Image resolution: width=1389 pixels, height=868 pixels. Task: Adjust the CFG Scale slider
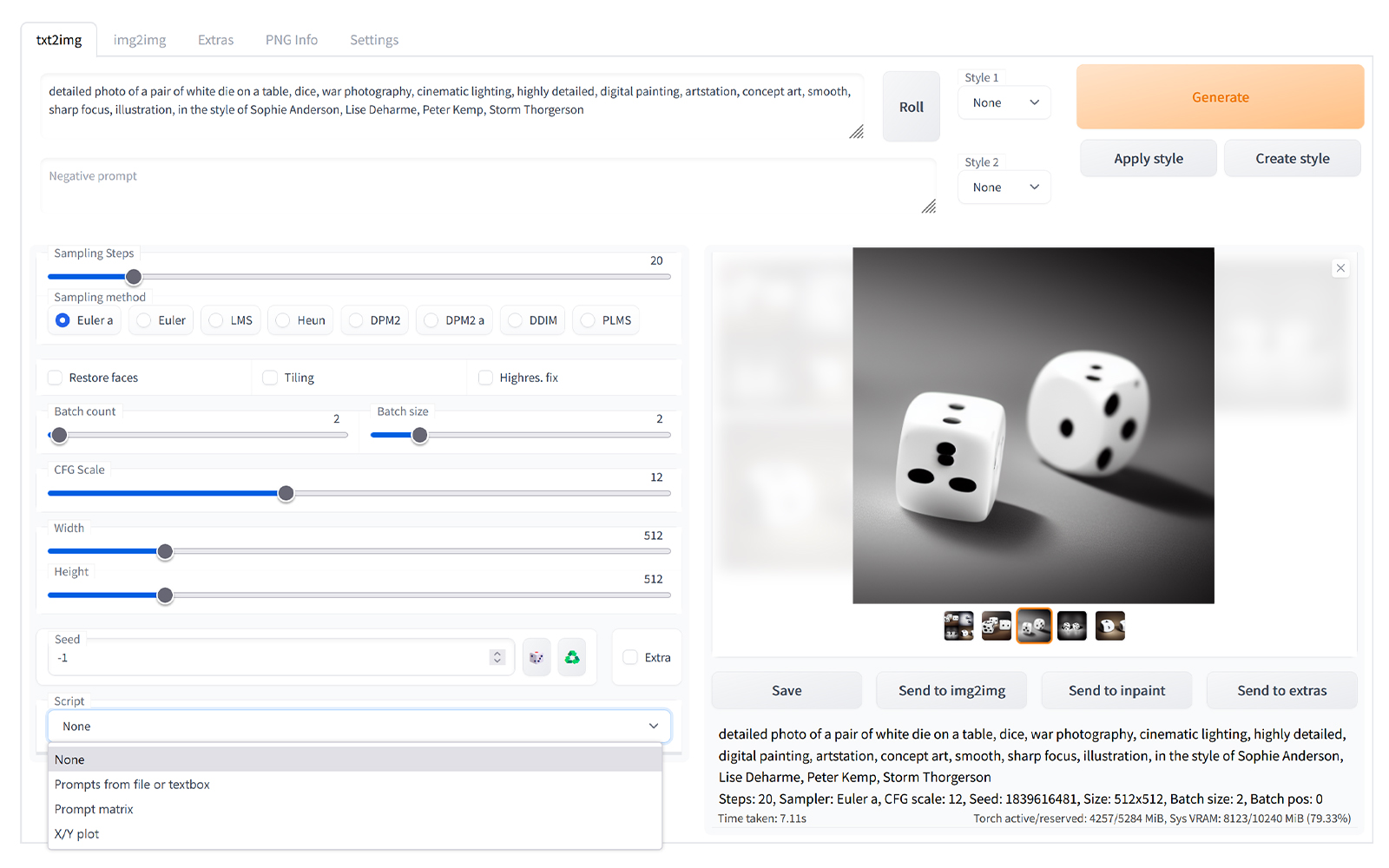pyautogui.click(x=286, y=493)
